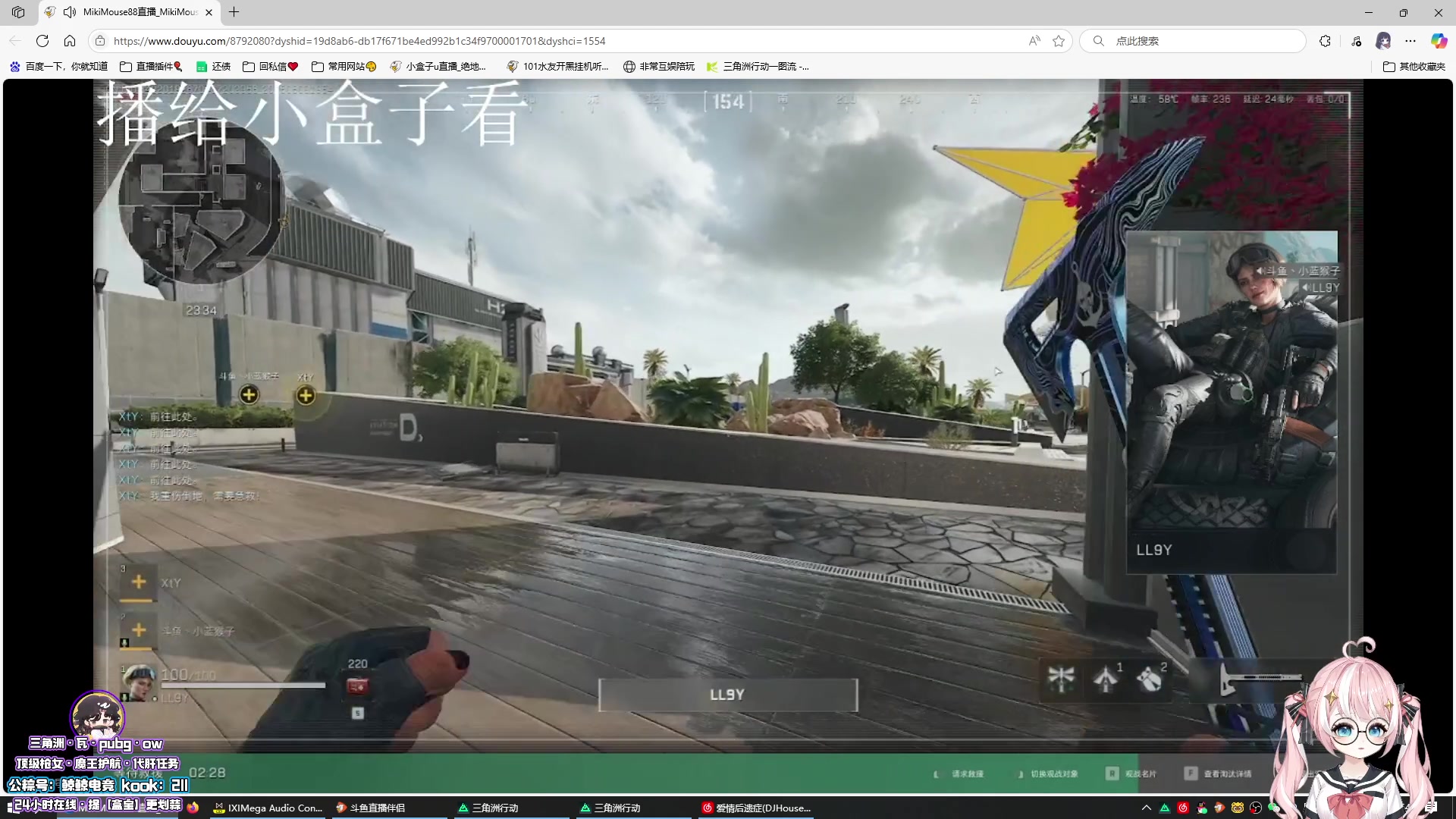The image size is (1456, 819).
Task: Click 小蓝猴子 squad slot plus icon
Action: (139, 630)
